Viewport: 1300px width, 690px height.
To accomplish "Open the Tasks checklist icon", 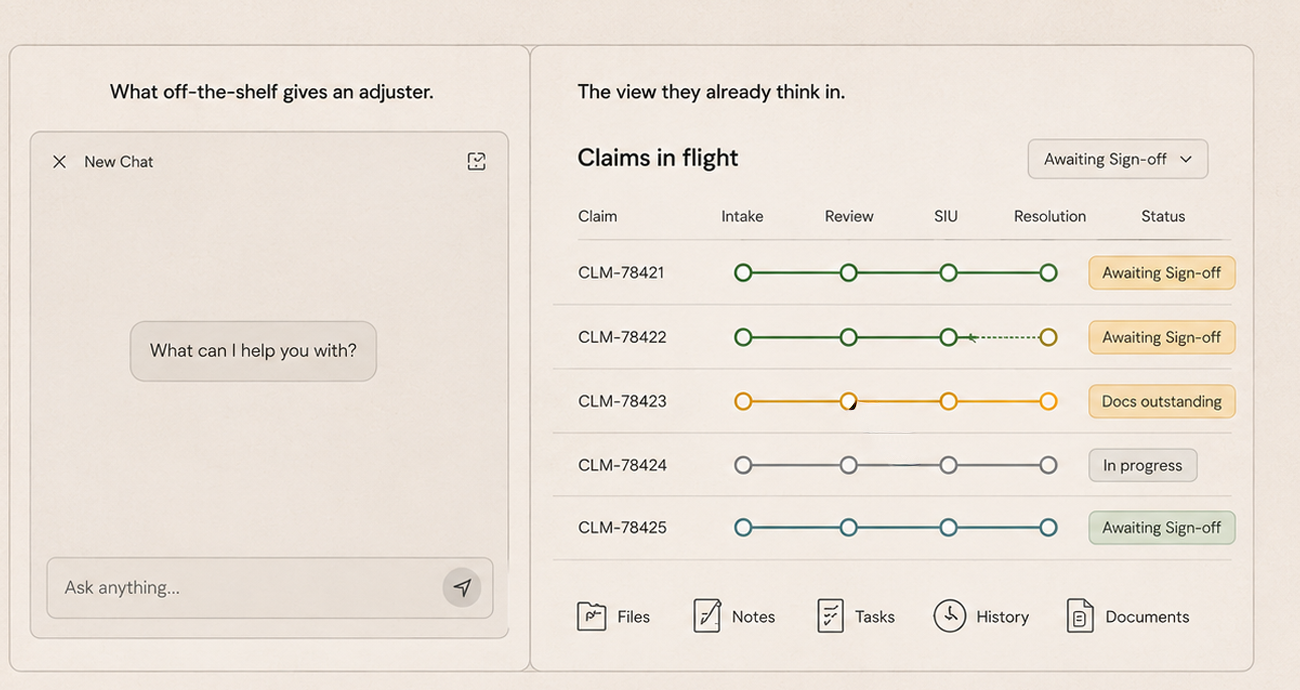I will (x=830, y=616).
